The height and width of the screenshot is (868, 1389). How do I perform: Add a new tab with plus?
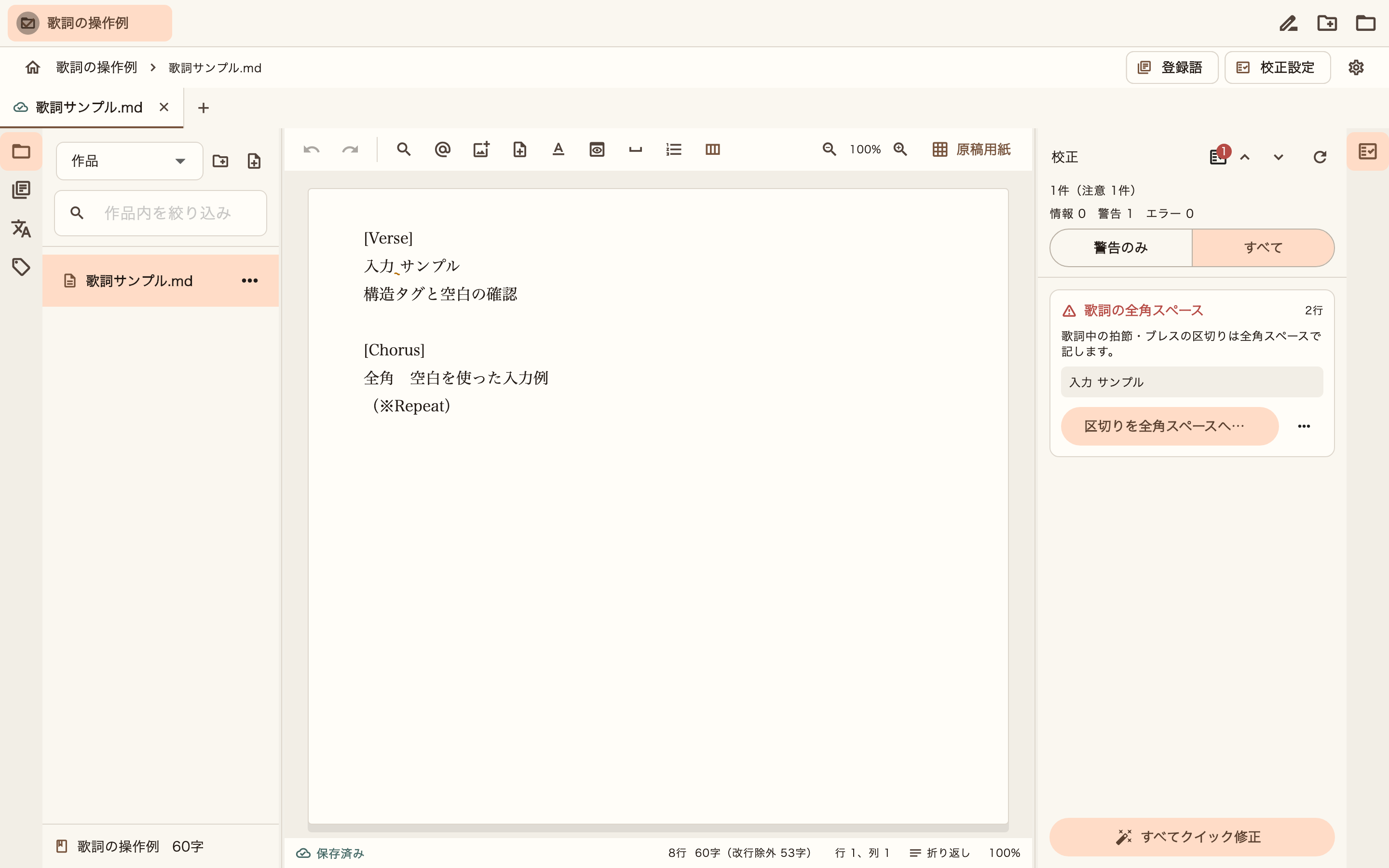(x=203, y=108)
